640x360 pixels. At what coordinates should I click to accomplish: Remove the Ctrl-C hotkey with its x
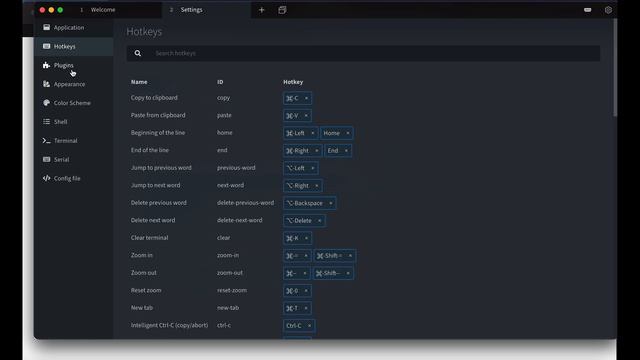[x=309, y=326]
